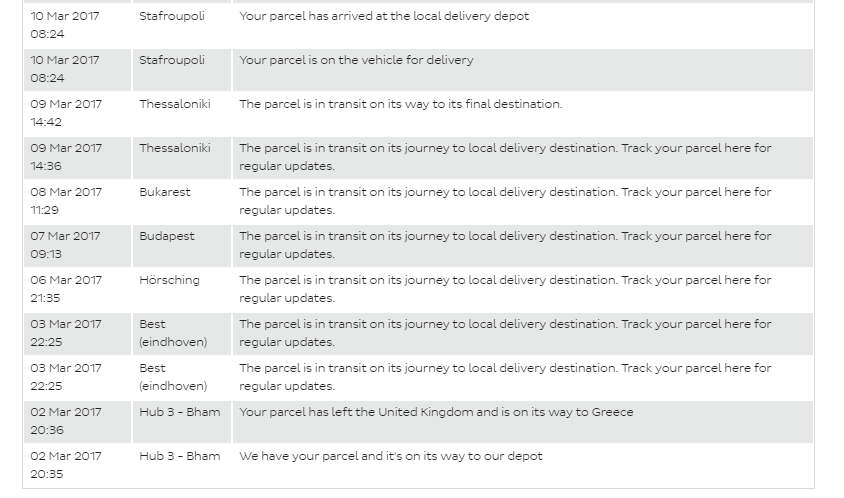
Task: Click the Hörsching location cell
Action: pos(169,280)
